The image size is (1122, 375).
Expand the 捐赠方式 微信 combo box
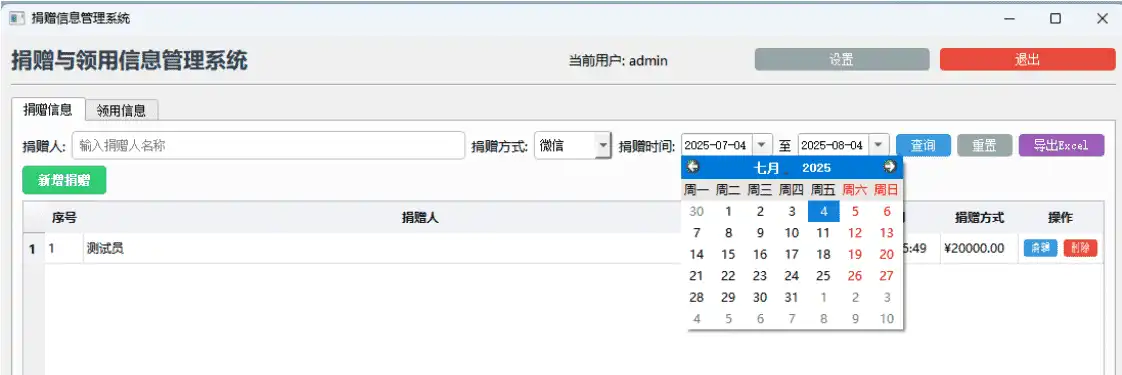click(x=603, y=146)
